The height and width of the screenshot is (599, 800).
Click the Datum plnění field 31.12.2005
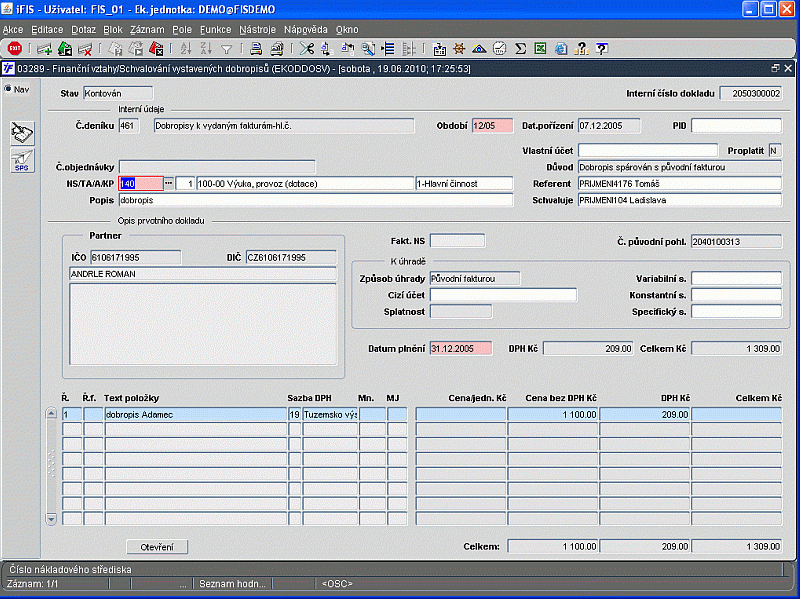click(461, 348)
